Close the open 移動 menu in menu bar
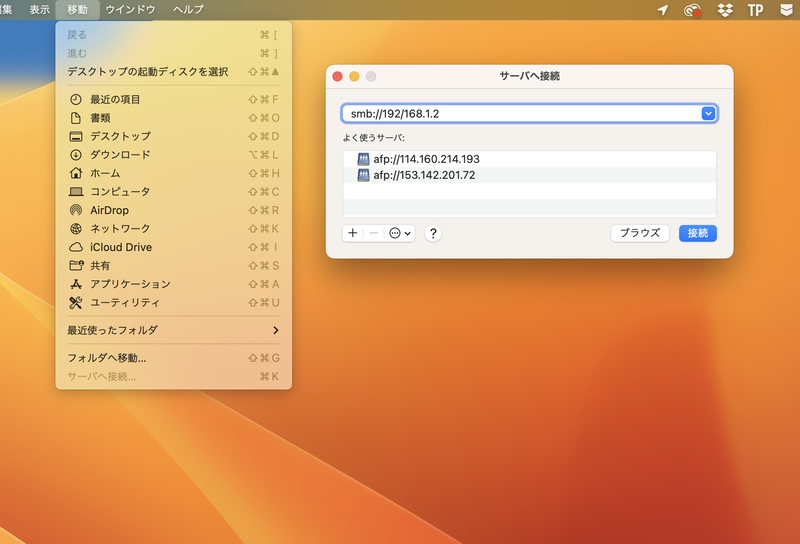800x544 pixels. 77,10
